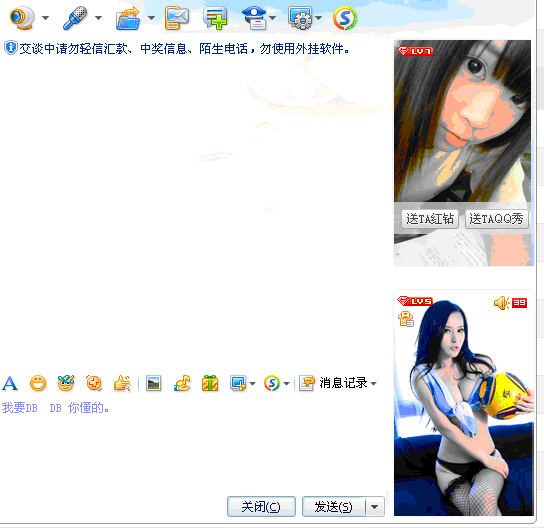The width and height of the screenshot is (544, 528).
Task: Click the 送TA红钻 button
Action: coord(430,219)
